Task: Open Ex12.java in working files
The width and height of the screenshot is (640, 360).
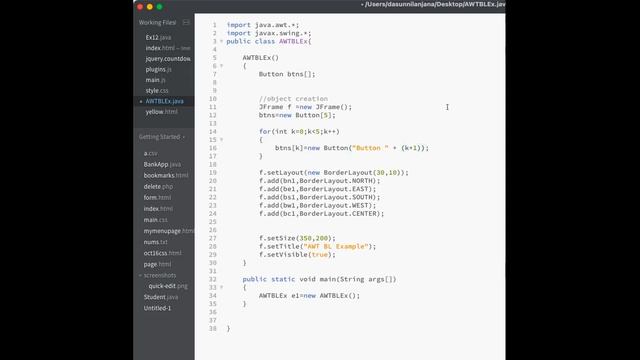Action: pos(158,37)
